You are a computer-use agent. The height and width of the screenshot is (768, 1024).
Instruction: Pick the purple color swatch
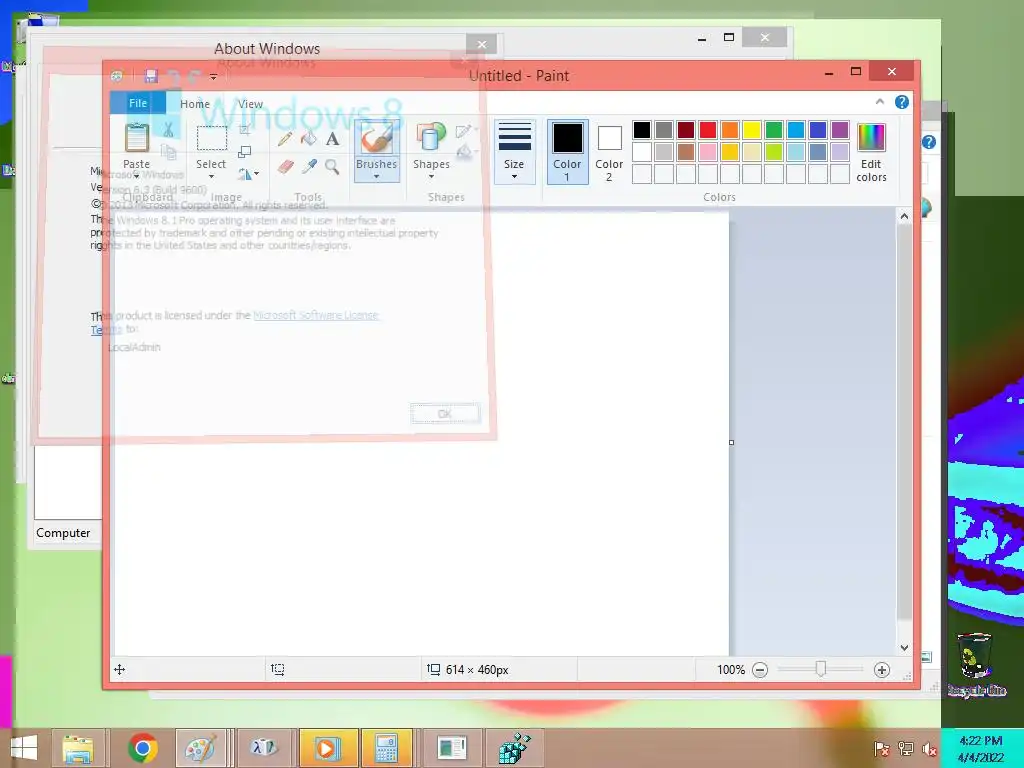[840, 130]
